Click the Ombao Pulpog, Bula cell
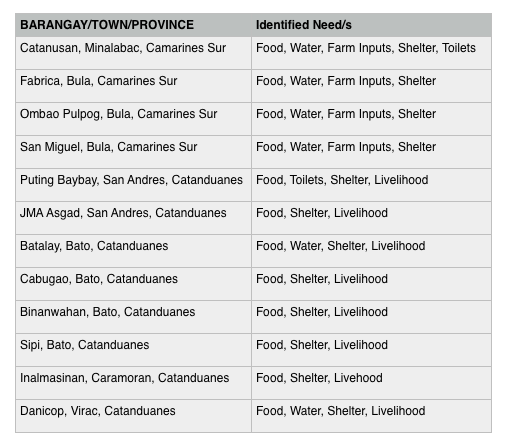This screenshot has width=506, height=446. click(133, 119)
